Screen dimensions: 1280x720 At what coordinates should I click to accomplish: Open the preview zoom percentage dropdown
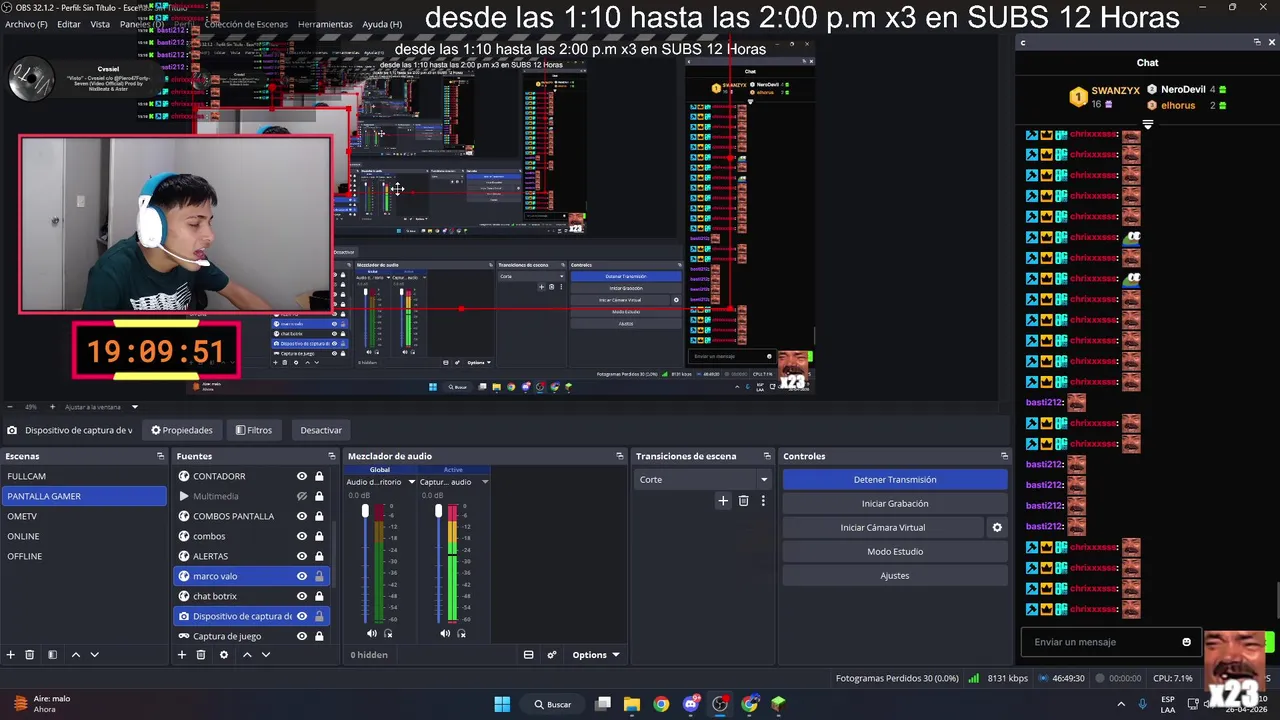[x=31, y=407]
